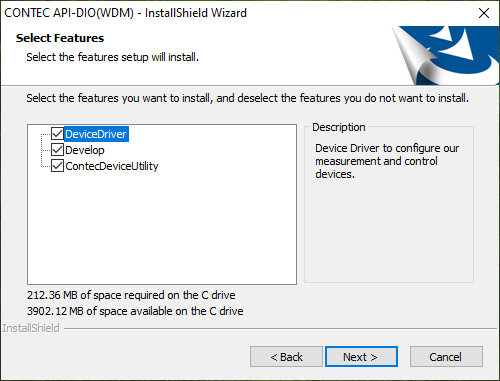This screenshot has width=500, height=381.
Task: Click the greyed InstallShield label
Action: coord(31,328)
